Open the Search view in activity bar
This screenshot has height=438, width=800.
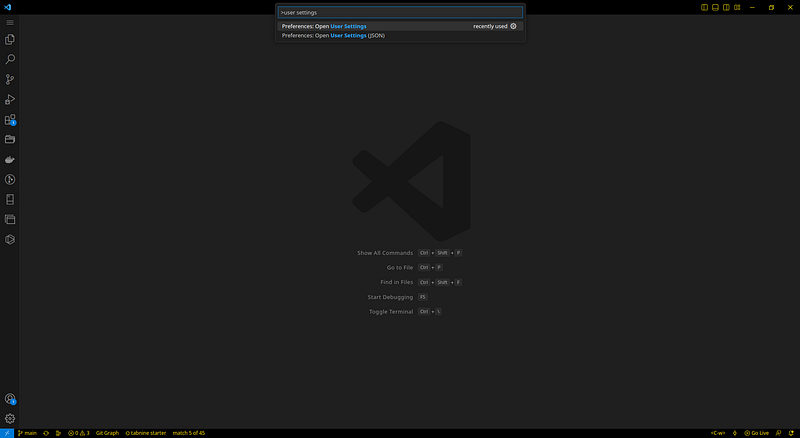(x=10, y=59)
